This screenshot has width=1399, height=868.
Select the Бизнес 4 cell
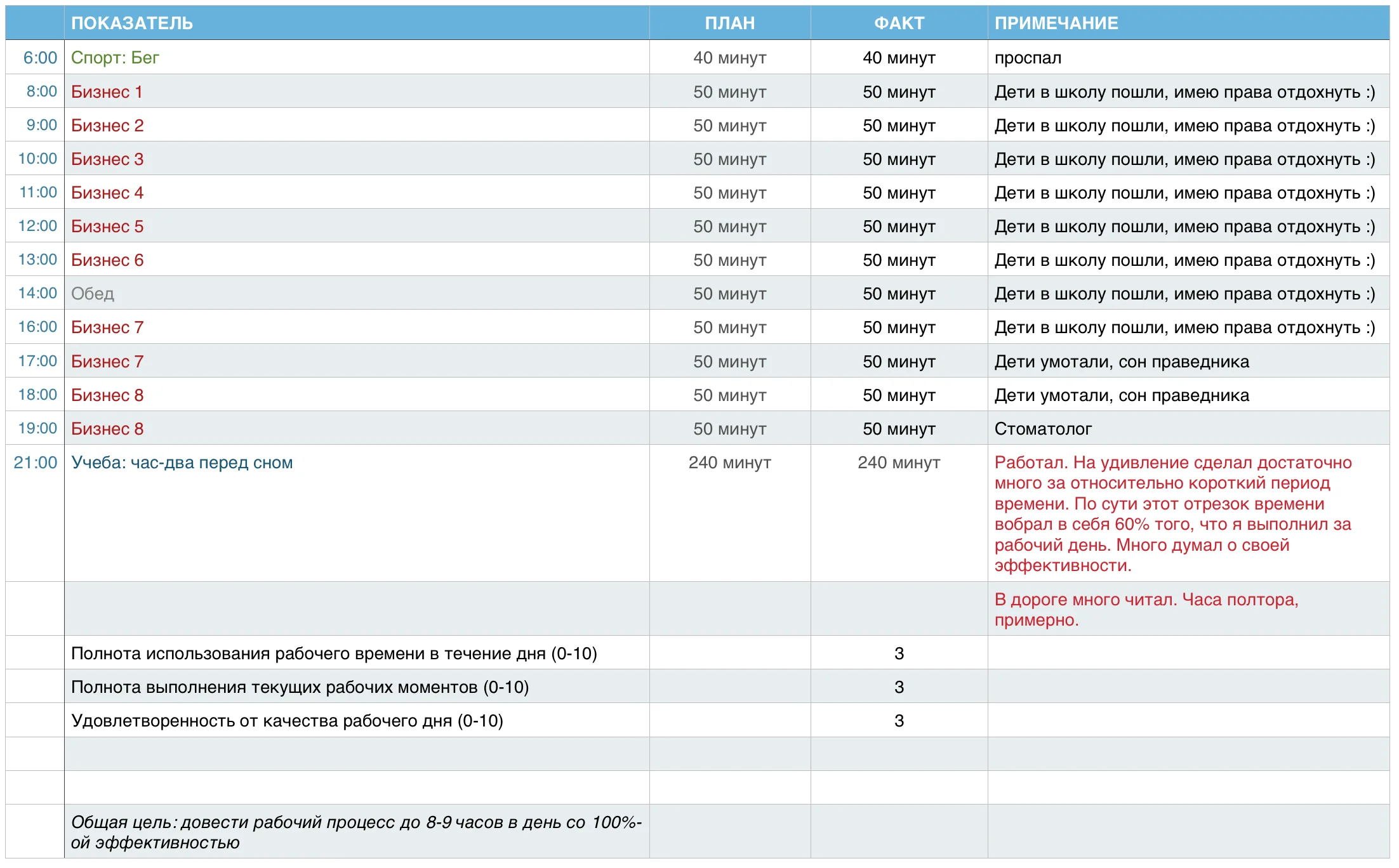[107, 193]
